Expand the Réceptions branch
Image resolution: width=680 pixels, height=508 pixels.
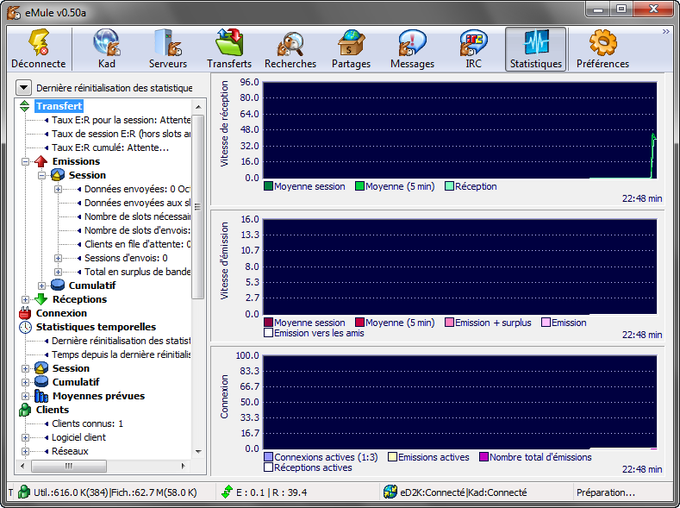[x=25, y=300]
